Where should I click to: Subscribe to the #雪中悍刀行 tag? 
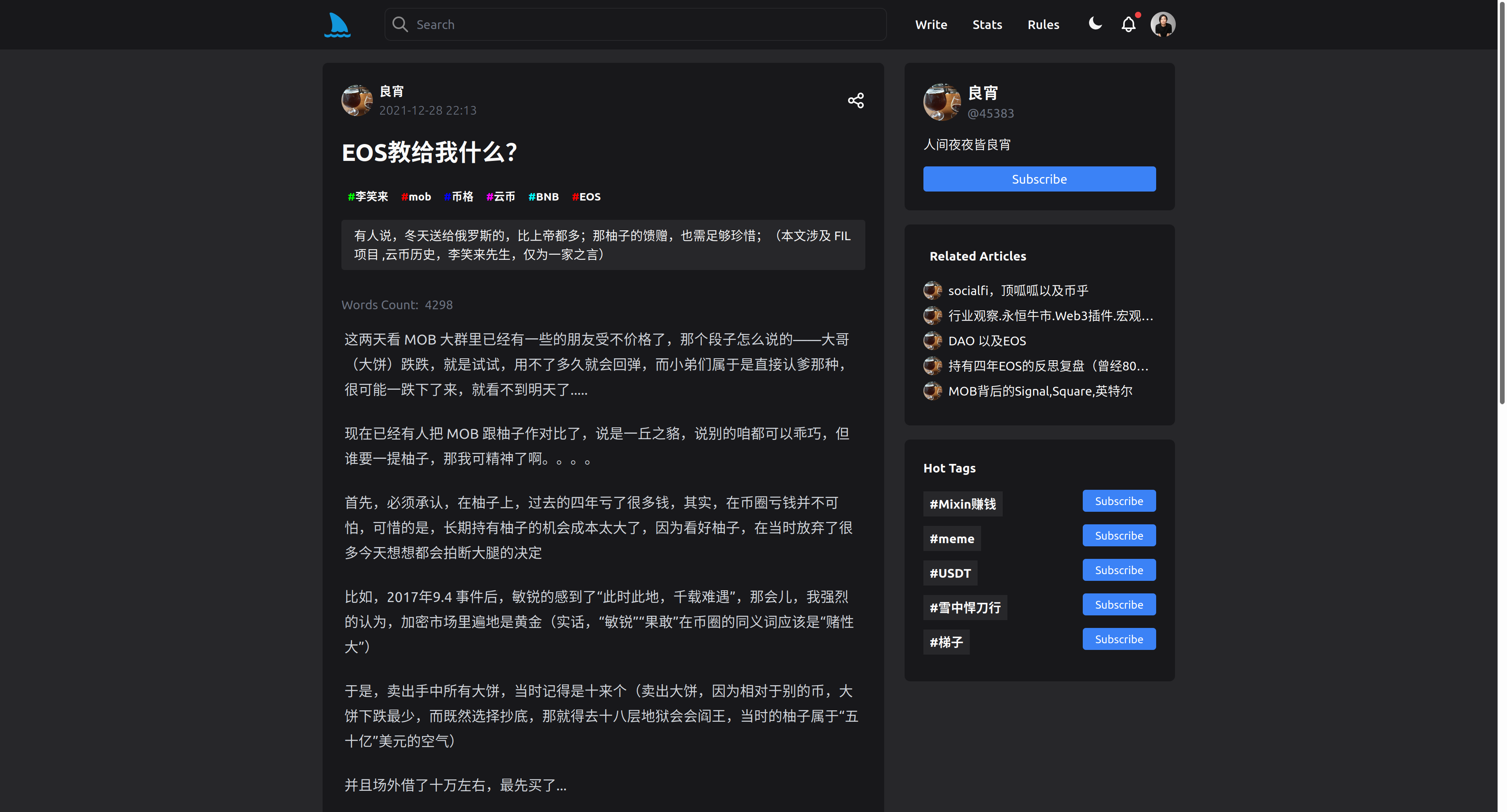pos(1118,605)
